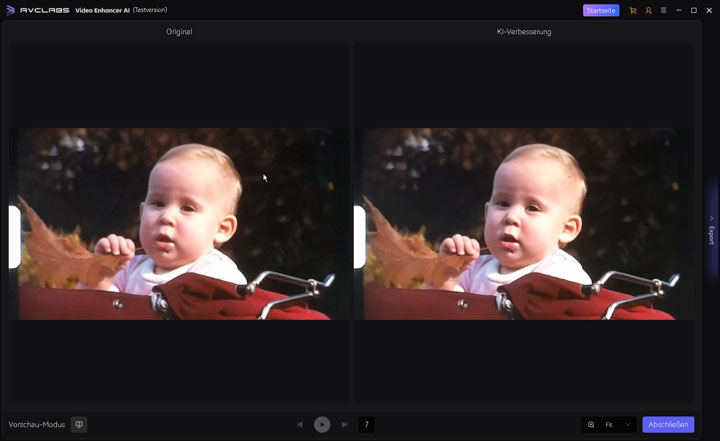Open the user account icon

point(648,11)
